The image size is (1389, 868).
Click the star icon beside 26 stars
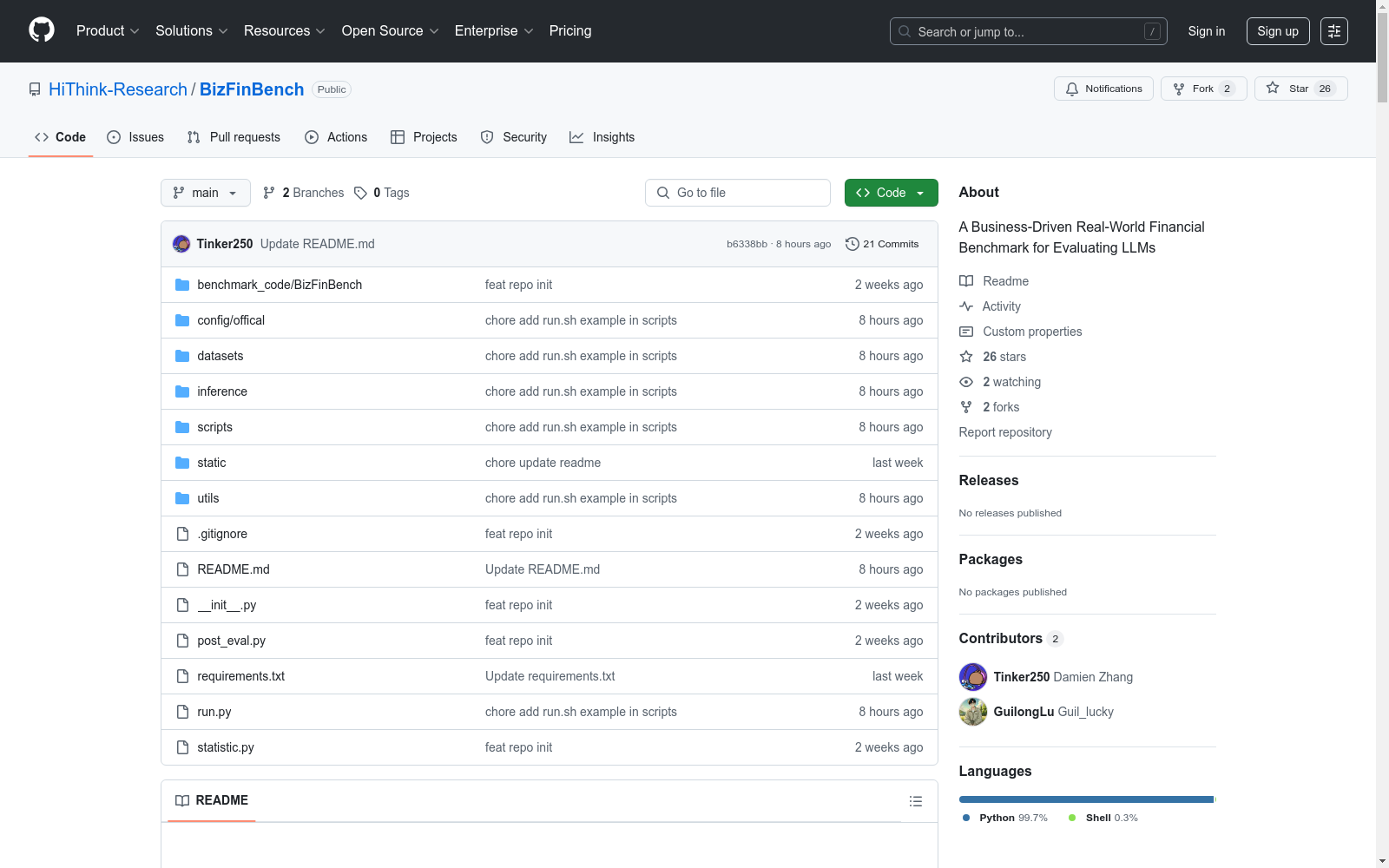966,357
